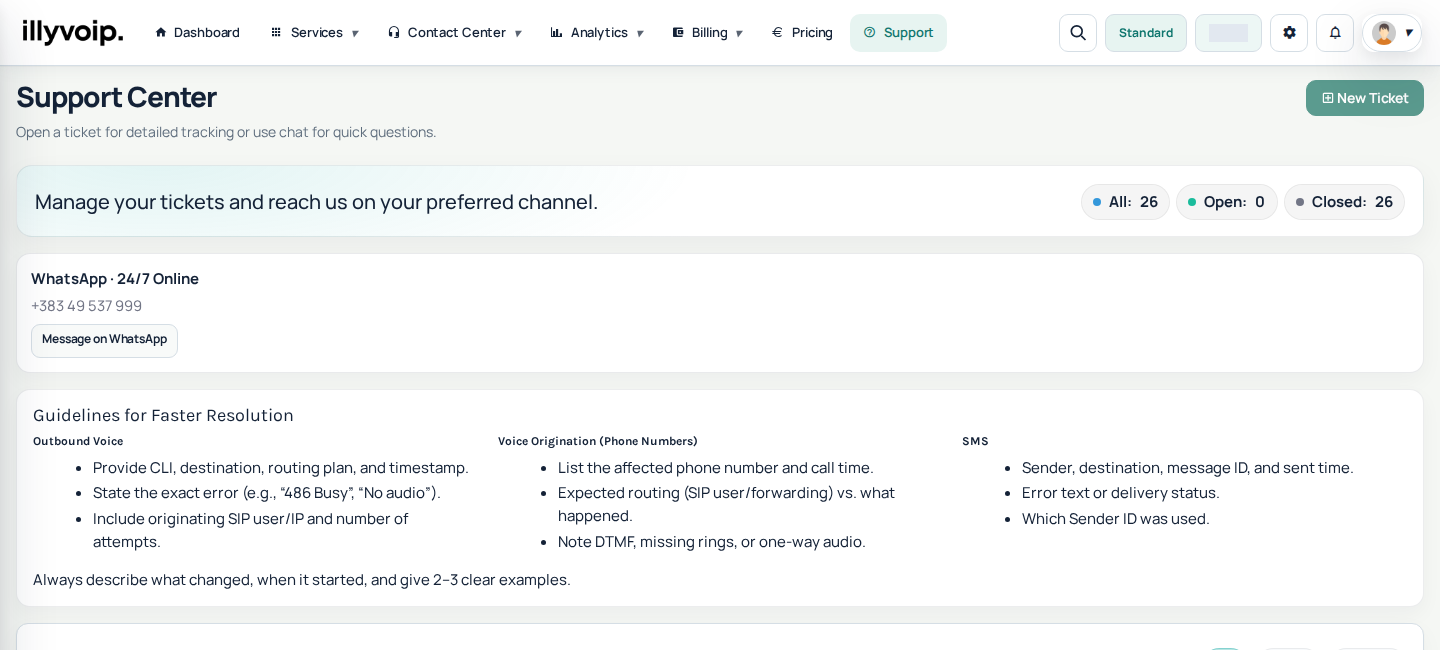Viewport: 1440px width, 650px height.
Task: Click 'Open a ticket for detailed tracking' subtitle
Action: tap(226, 132)
